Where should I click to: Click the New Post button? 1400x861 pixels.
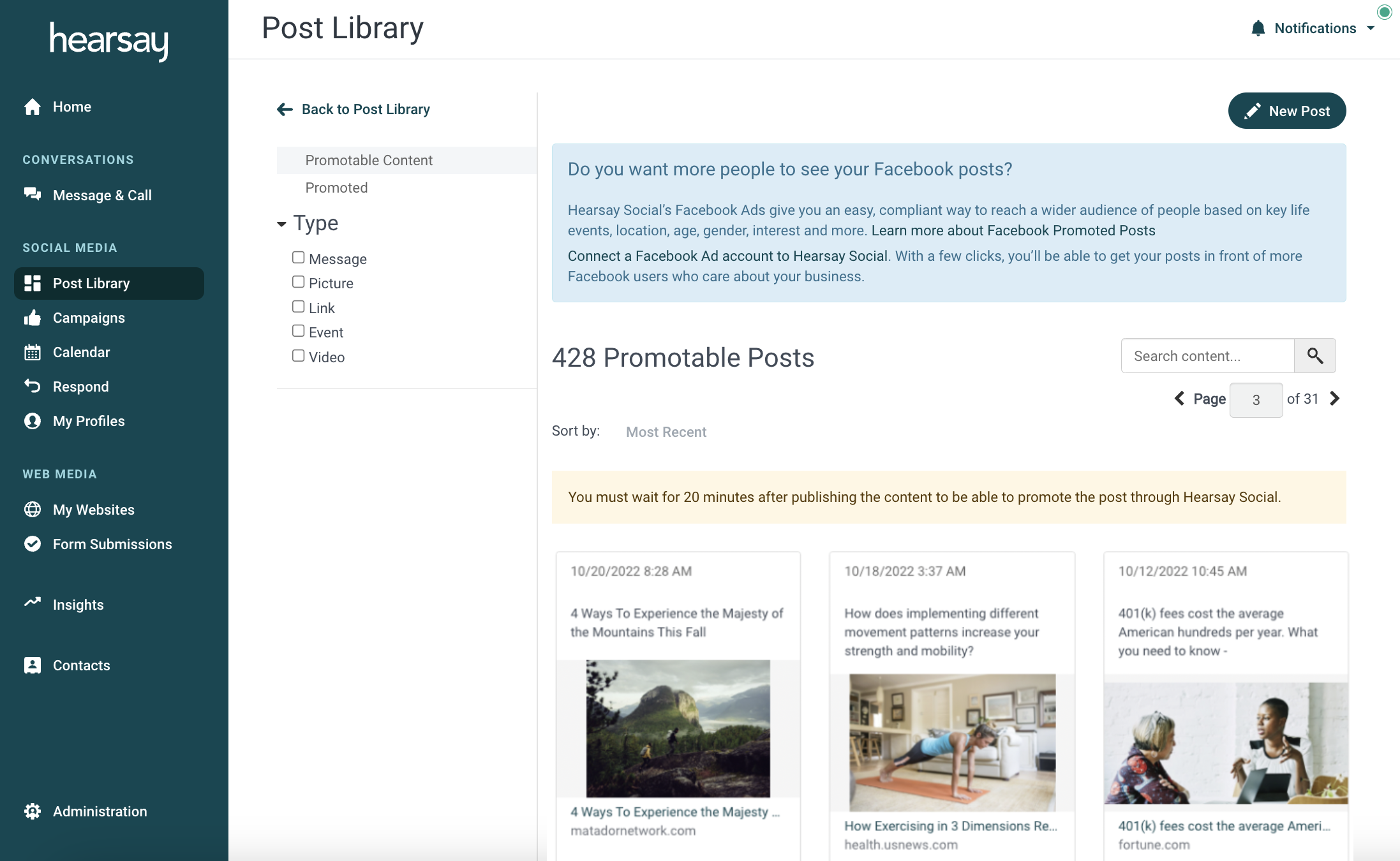(x=1287, y=111)
